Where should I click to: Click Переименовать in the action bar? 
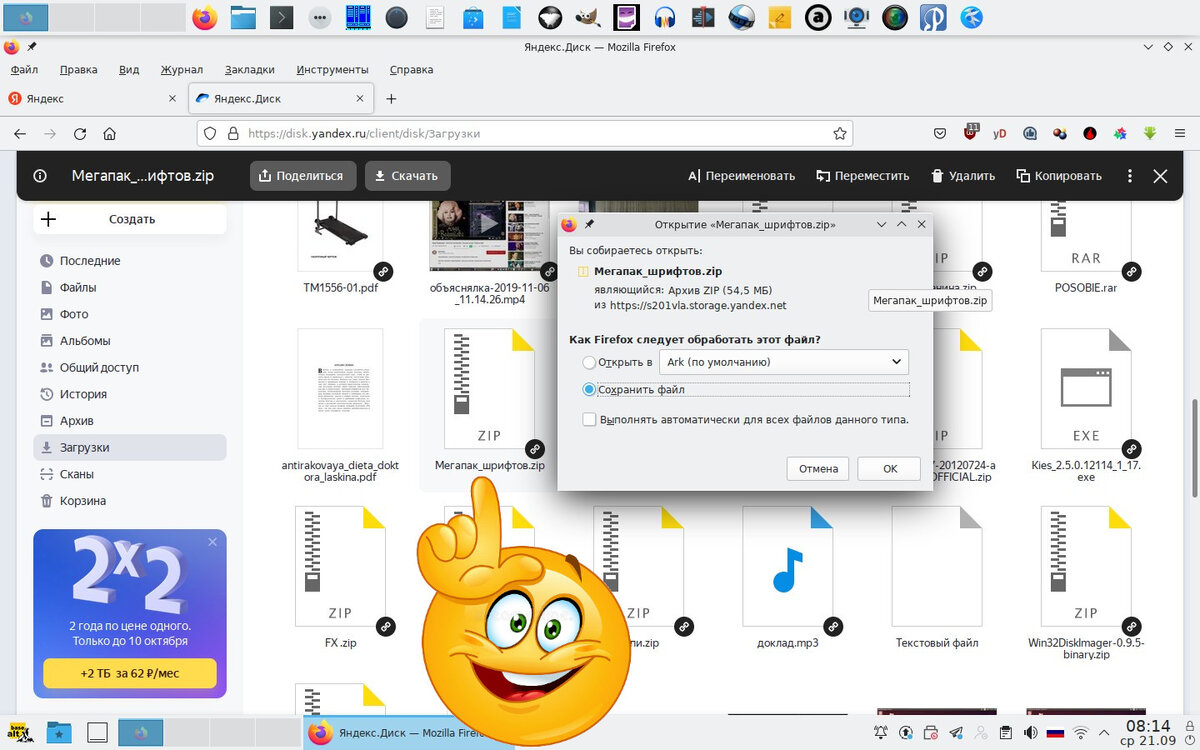[x=741, y=175]
